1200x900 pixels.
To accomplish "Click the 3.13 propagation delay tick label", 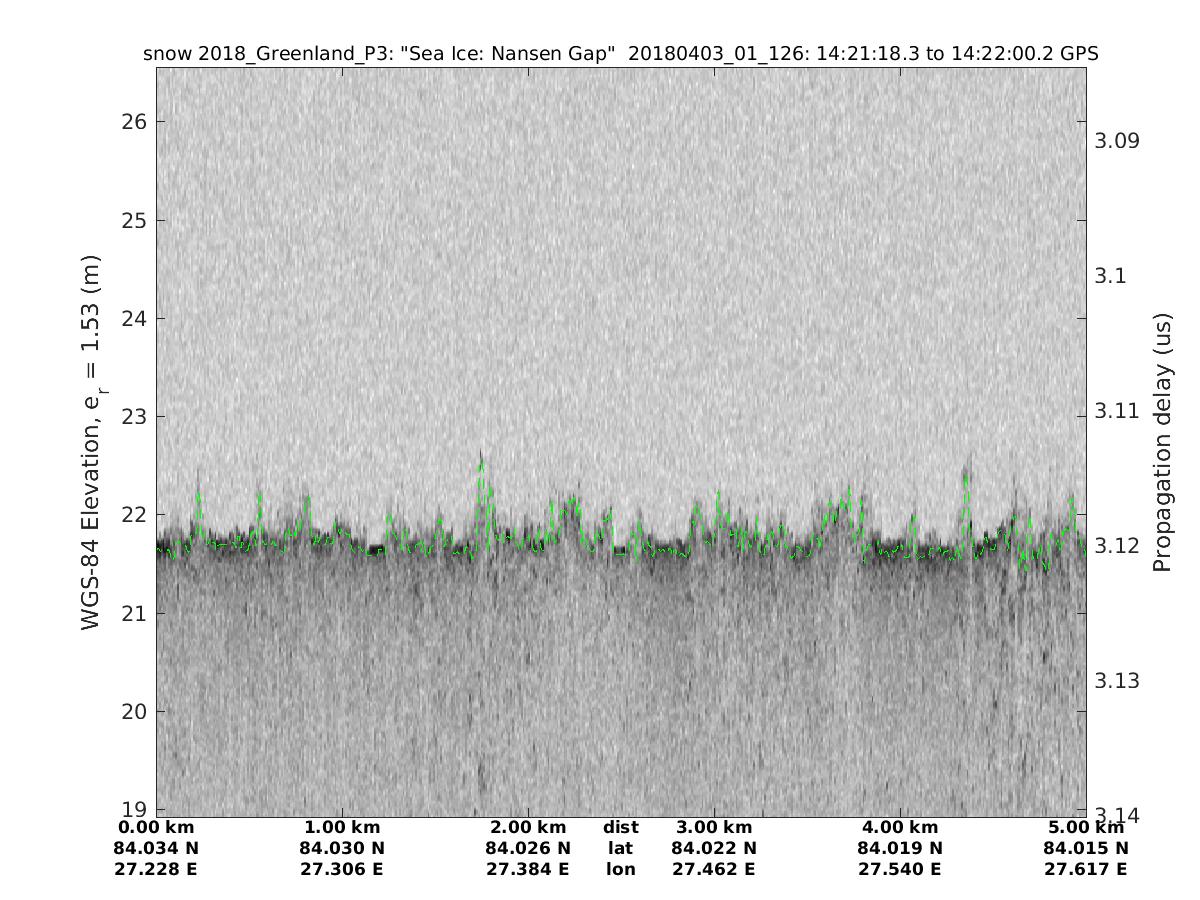I will 1116,681.
